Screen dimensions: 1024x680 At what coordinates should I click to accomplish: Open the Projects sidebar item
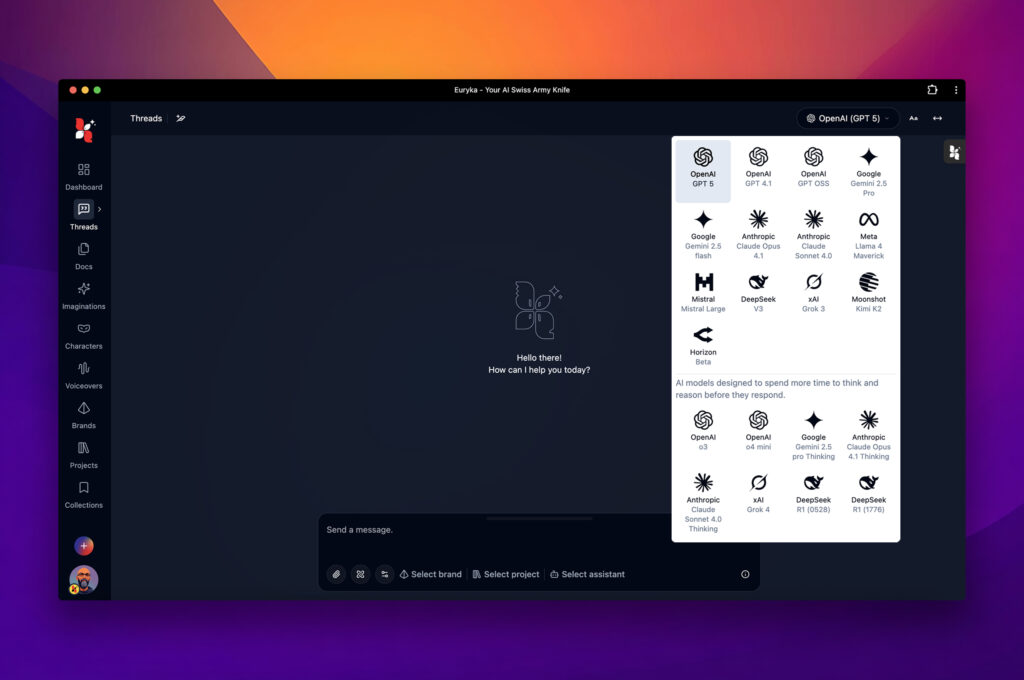[84, 454]
